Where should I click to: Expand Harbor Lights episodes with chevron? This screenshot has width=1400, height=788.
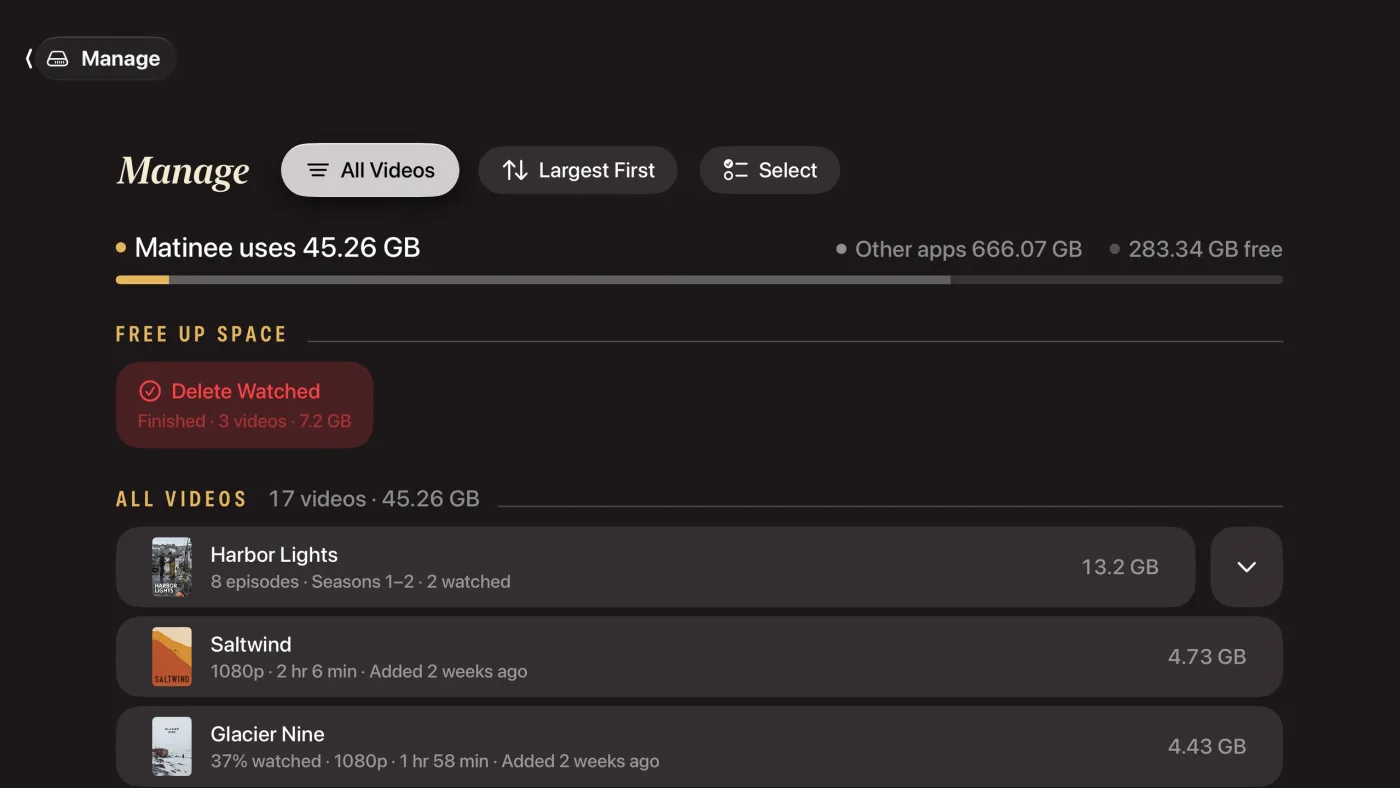1246,567
